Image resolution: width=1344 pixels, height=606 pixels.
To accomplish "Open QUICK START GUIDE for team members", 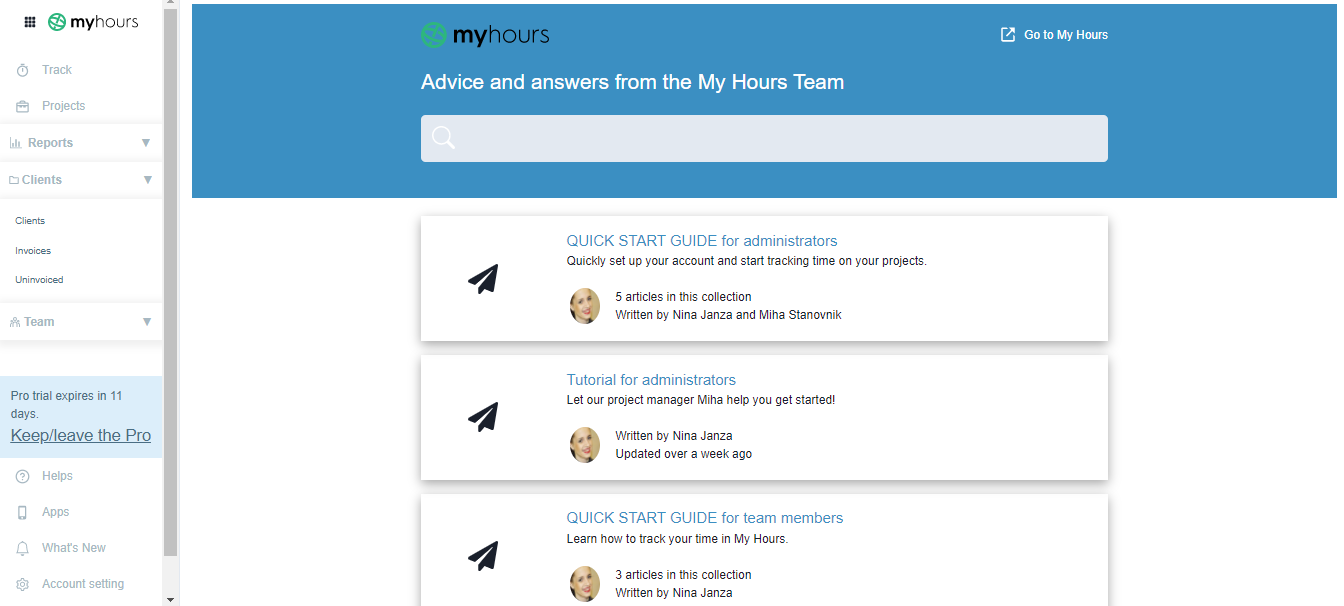I will (x=705, y=518).
